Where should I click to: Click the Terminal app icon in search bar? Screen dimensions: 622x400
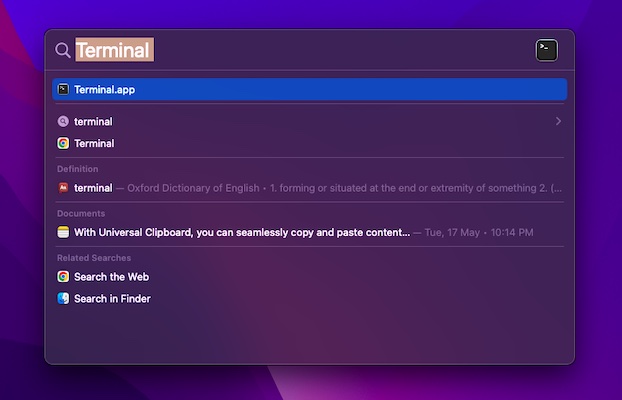547,50
